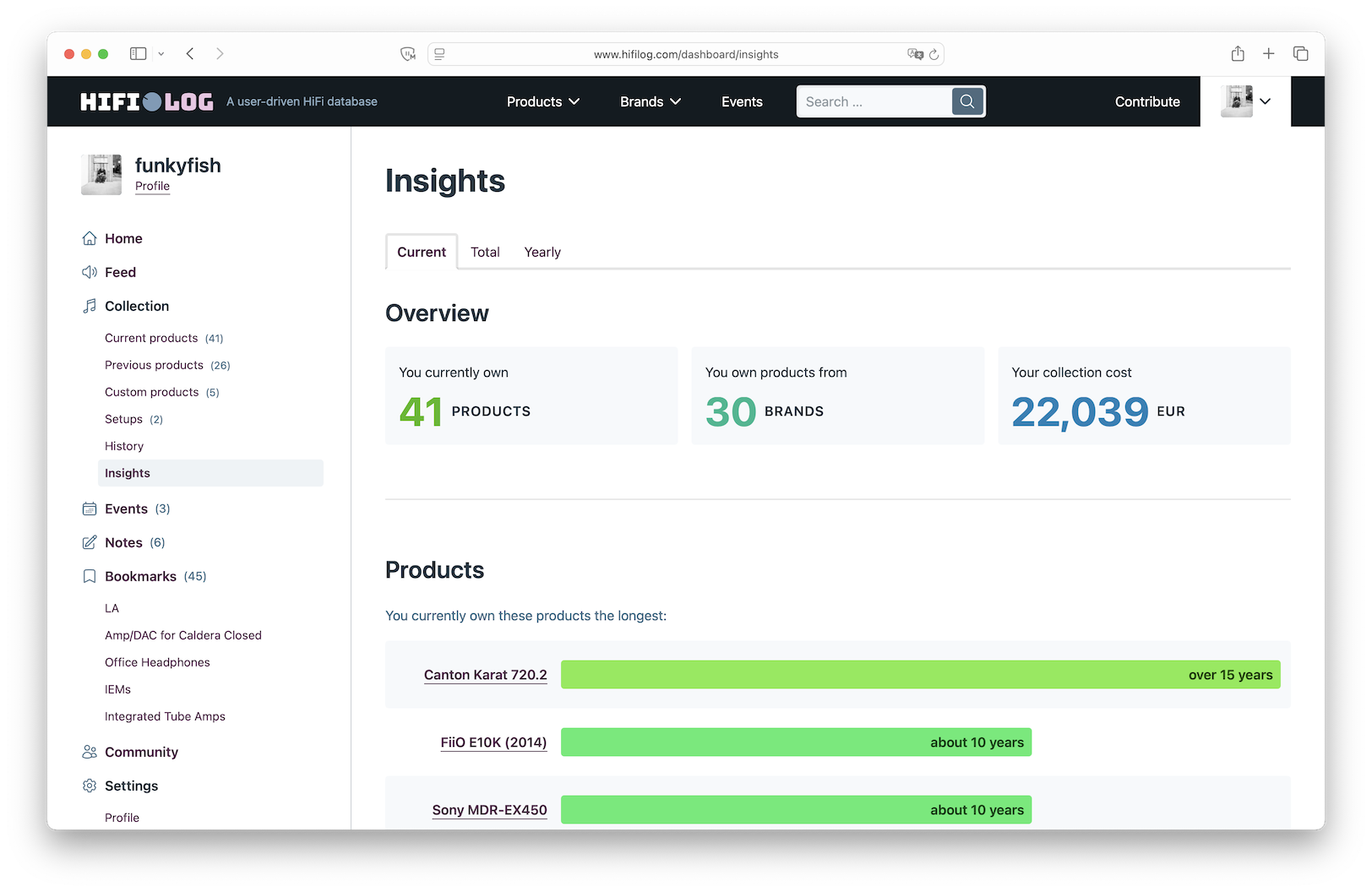Click funkyfish avatar thumbnail in sidebar
Screen dimensions: 1372x892
[101, 175]
